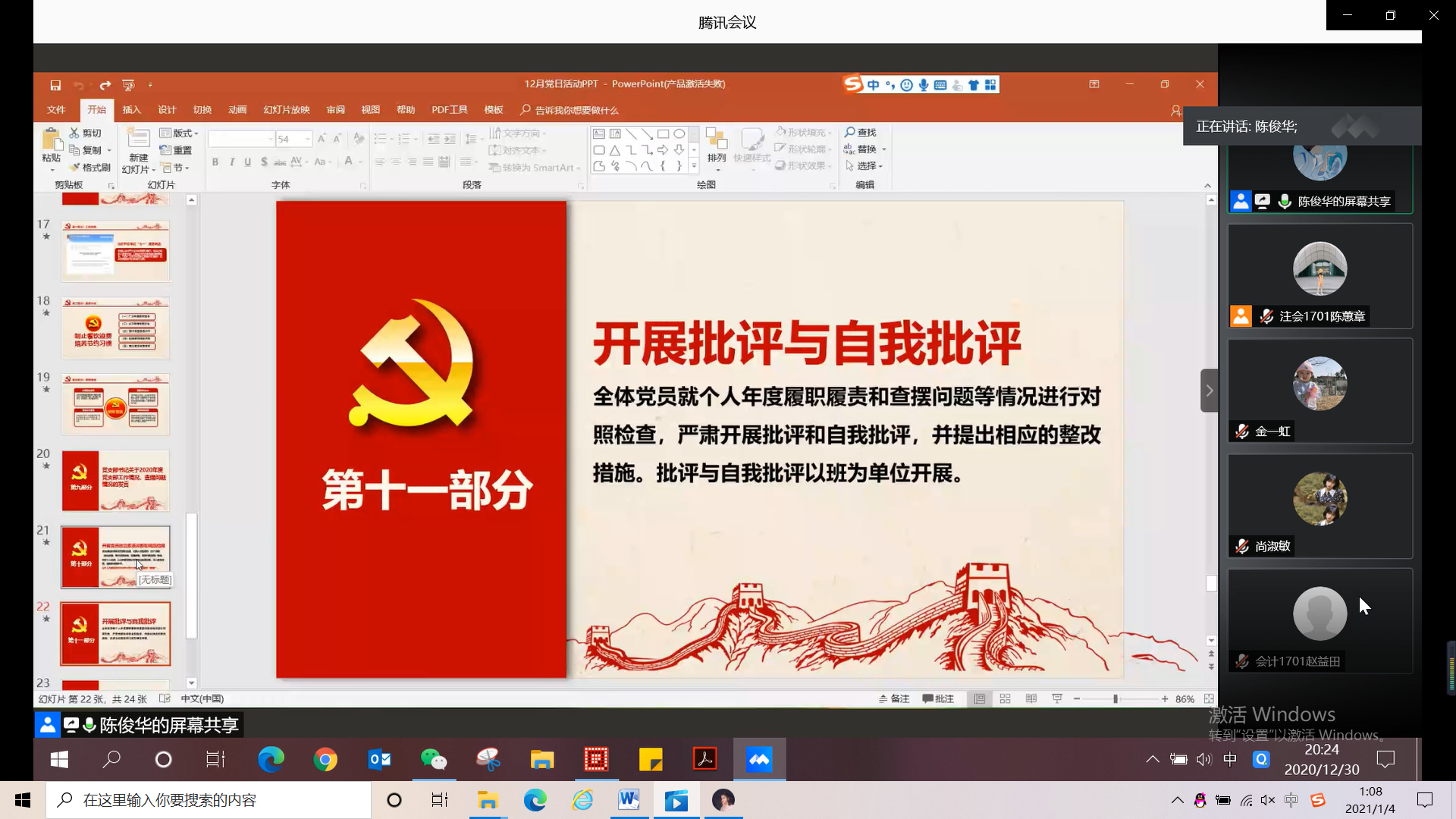Open the Slide Show (幻灯片放映) tab
Image resolution: width=1456 pixels, height=819 pixels.
point(287,110)
